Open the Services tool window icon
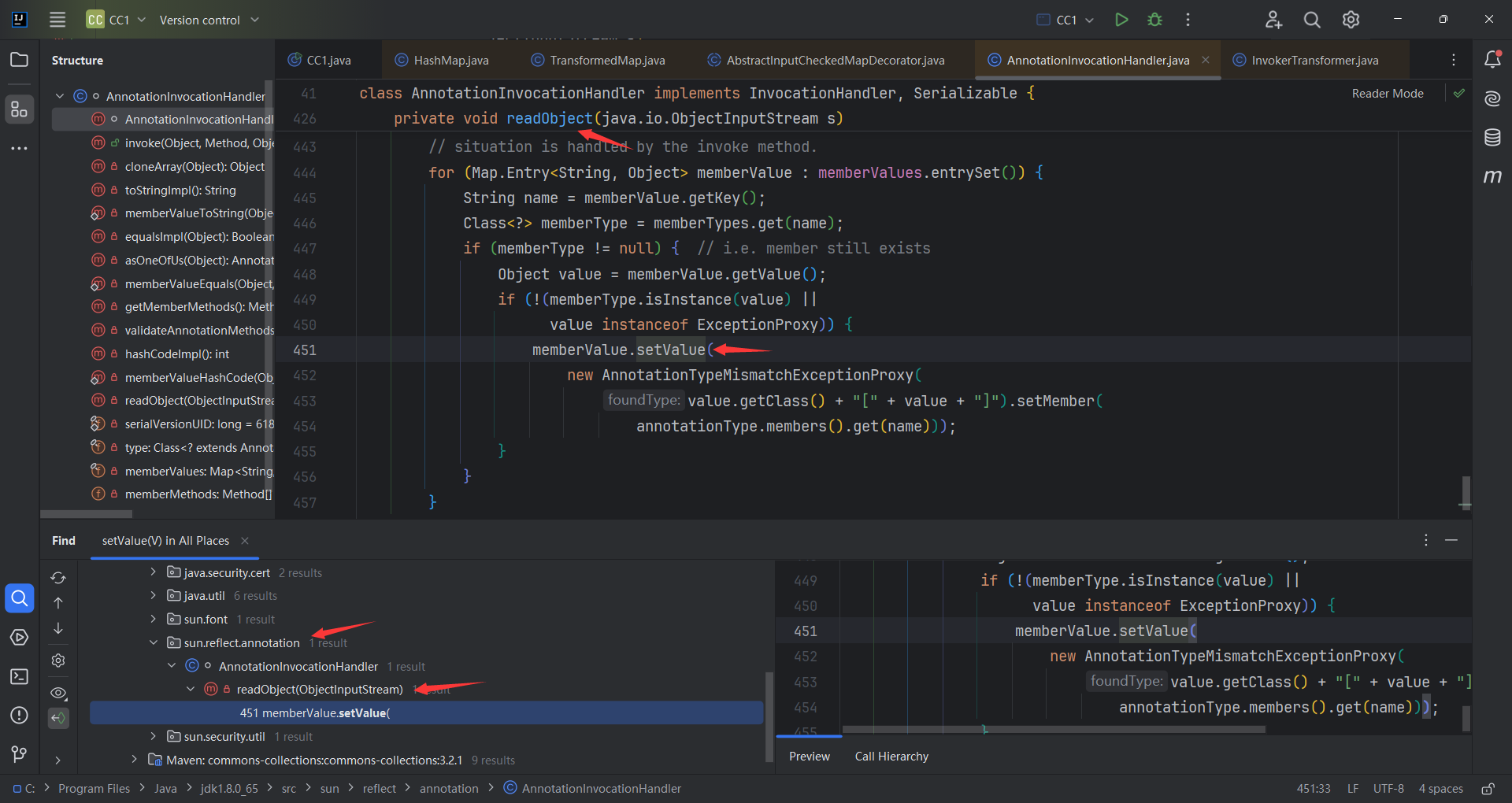The image size is (1512, 803). [x=20, y=637]
